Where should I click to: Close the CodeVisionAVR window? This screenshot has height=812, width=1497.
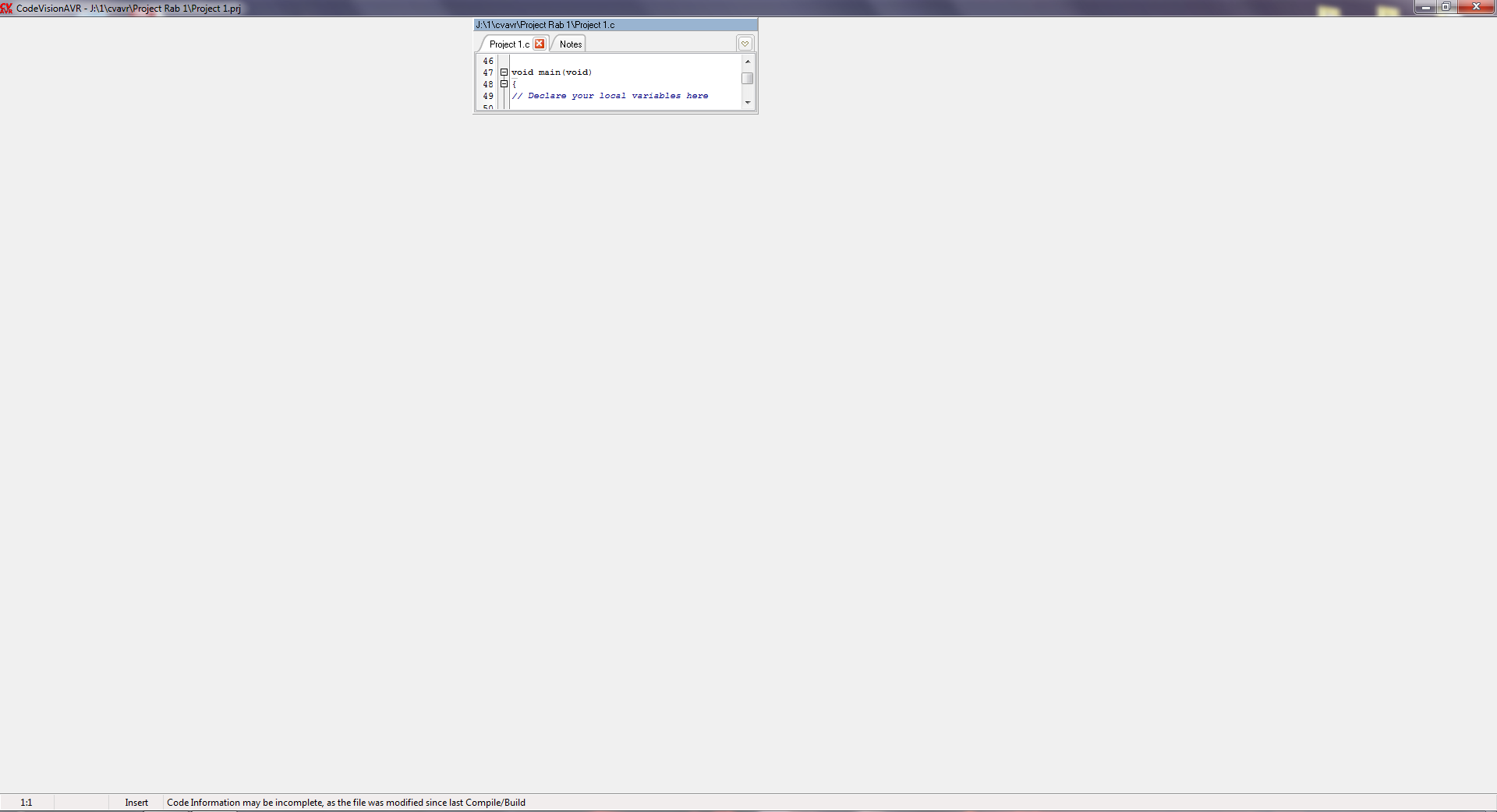point(1476,7)
